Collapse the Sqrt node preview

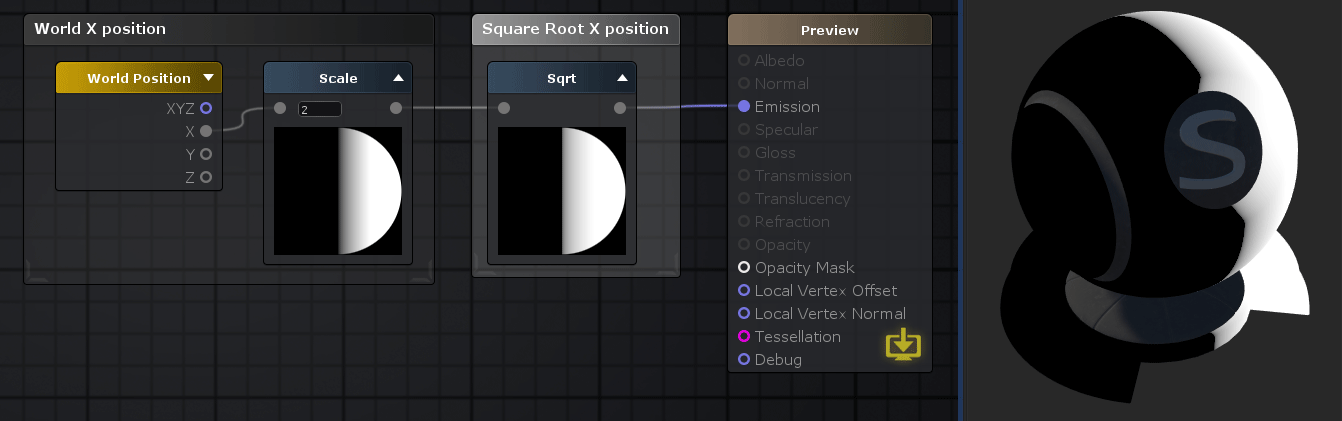(x=622, y=78)
